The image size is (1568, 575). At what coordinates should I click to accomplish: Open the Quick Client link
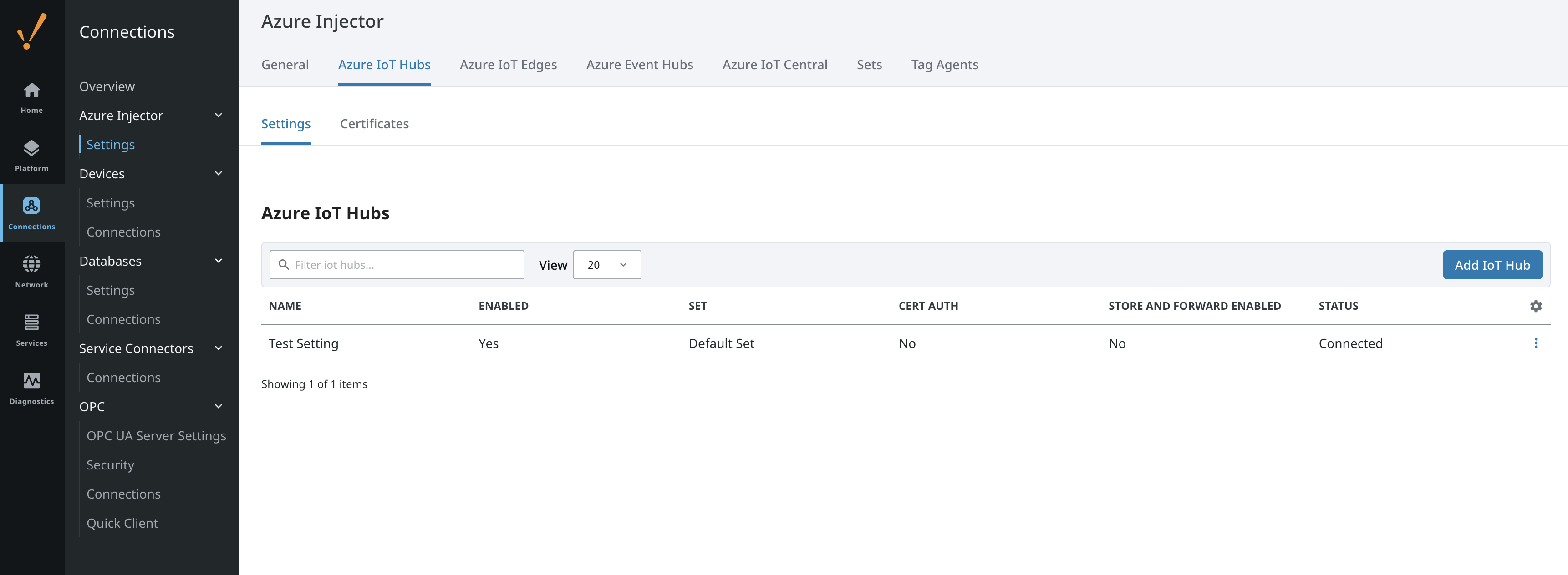pos(122,523)
